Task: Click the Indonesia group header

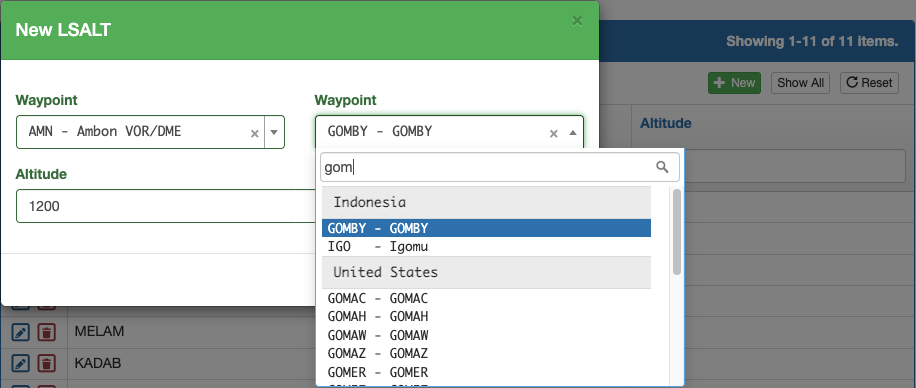Action: [x=486, y=202]
